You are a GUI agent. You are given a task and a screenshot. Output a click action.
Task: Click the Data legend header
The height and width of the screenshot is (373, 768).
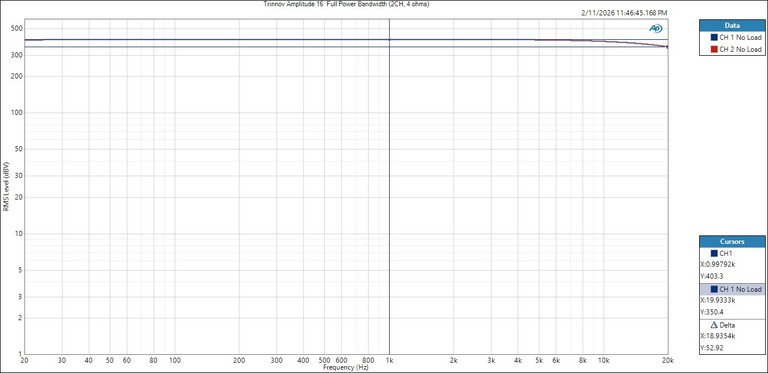coord(732,26)
